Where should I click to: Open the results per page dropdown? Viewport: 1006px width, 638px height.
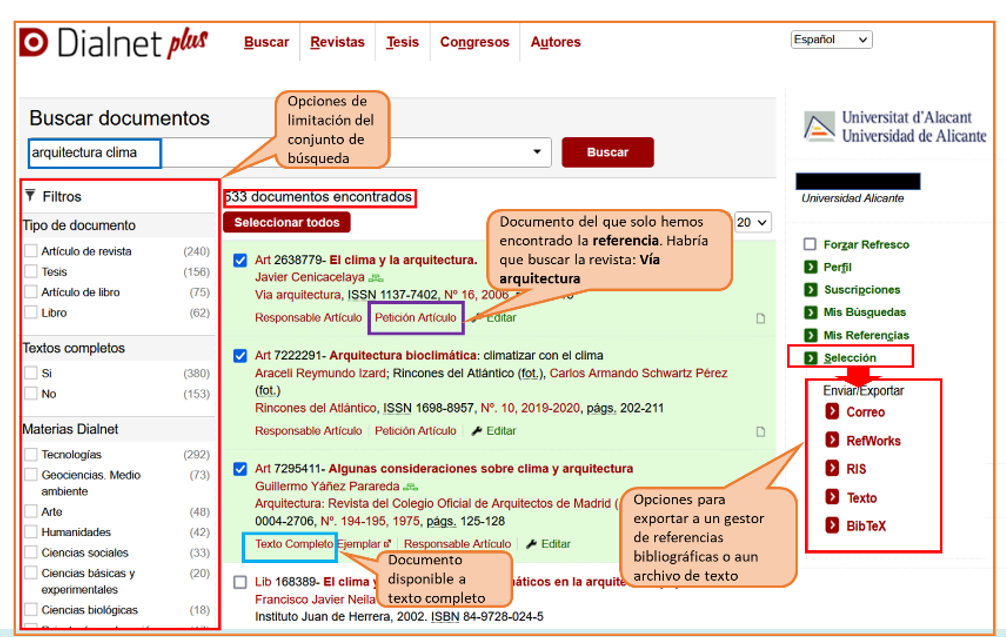coord(753,222)
